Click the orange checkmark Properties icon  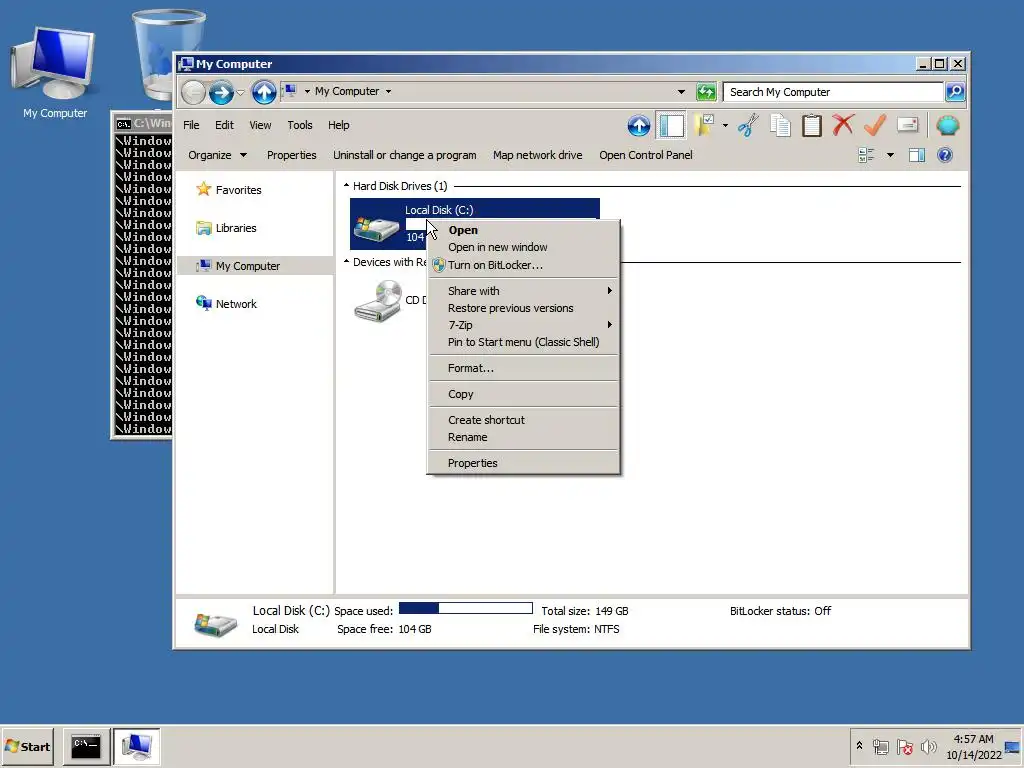875,125
